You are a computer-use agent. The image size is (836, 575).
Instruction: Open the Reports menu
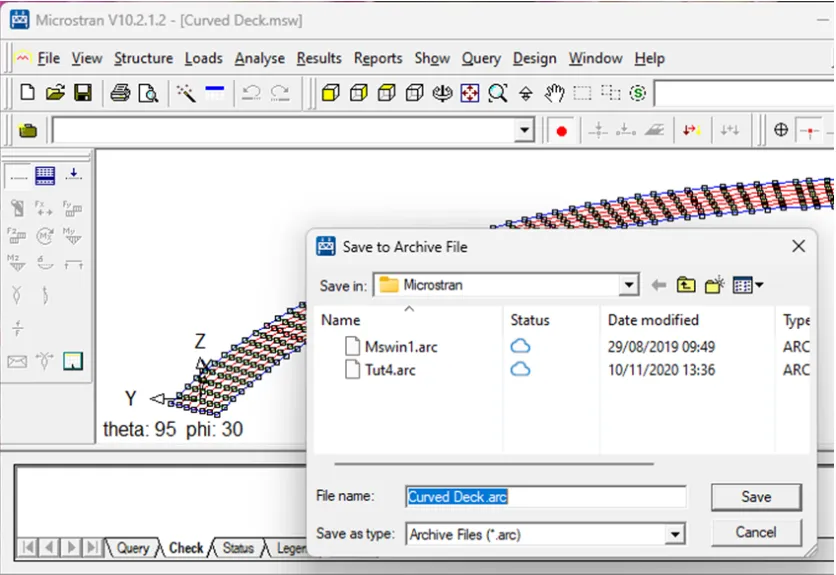tap(377, 58)
